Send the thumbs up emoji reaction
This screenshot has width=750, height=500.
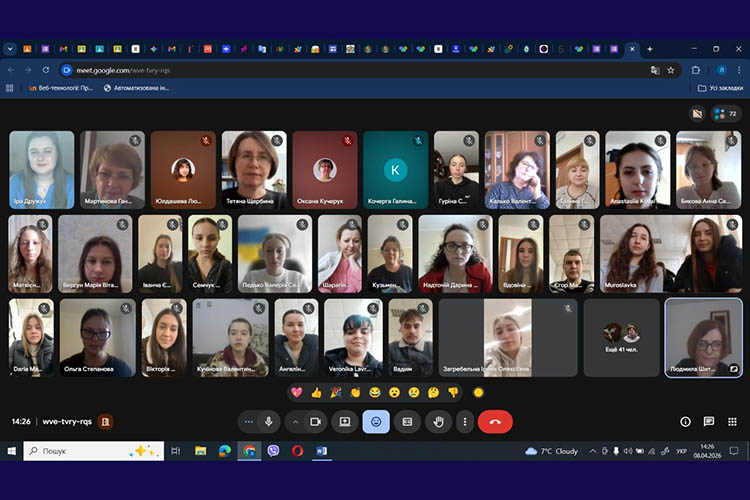(x=316, y=392)
